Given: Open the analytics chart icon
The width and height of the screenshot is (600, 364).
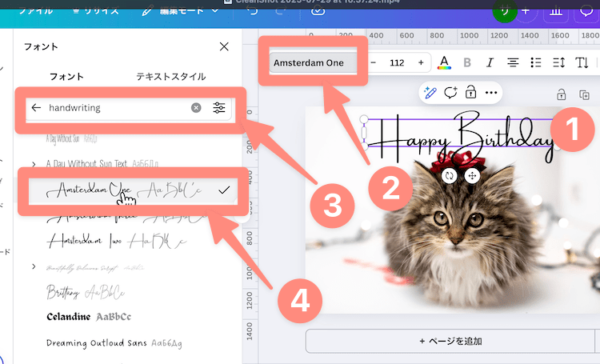Looking at the screenshot, I should click(556, 11).
